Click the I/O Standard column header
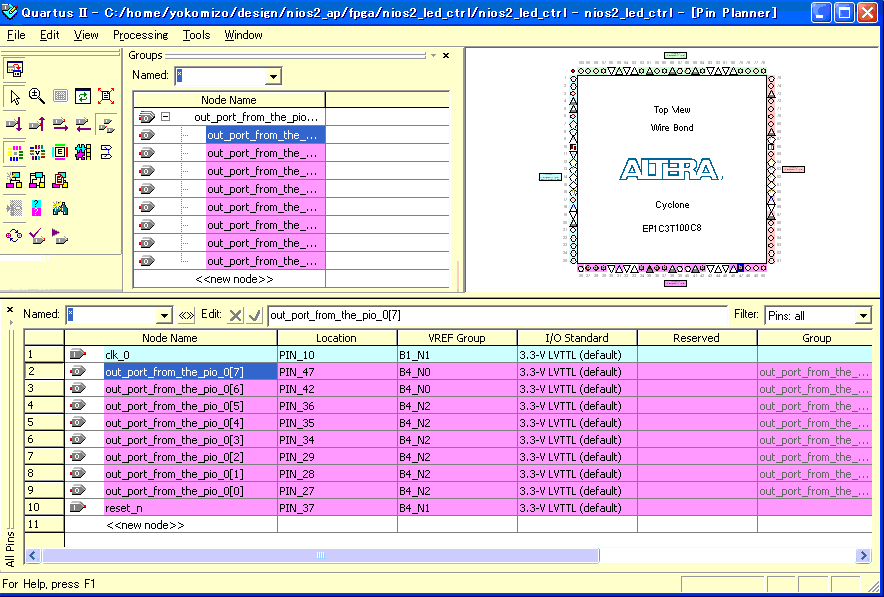 [x=577, y=338]
